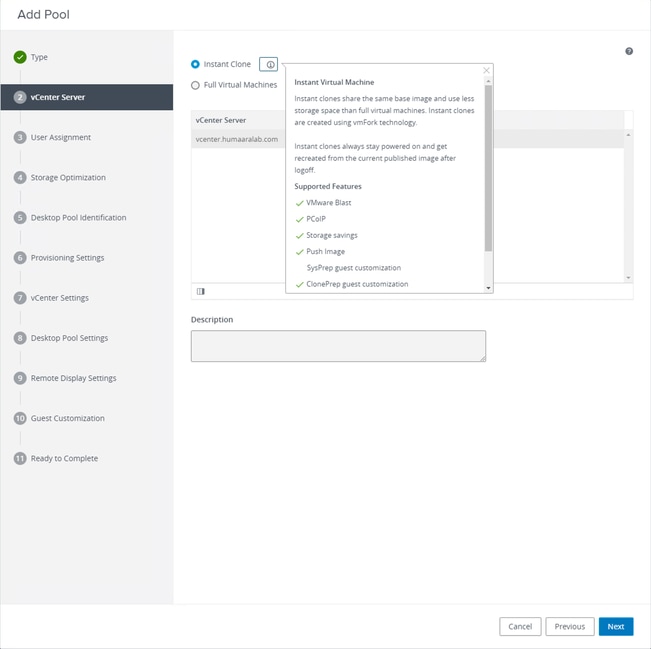Click the column chooser icon below table
Image resolution: width=651 pixels, height=649 pixels.
point(201,291)
